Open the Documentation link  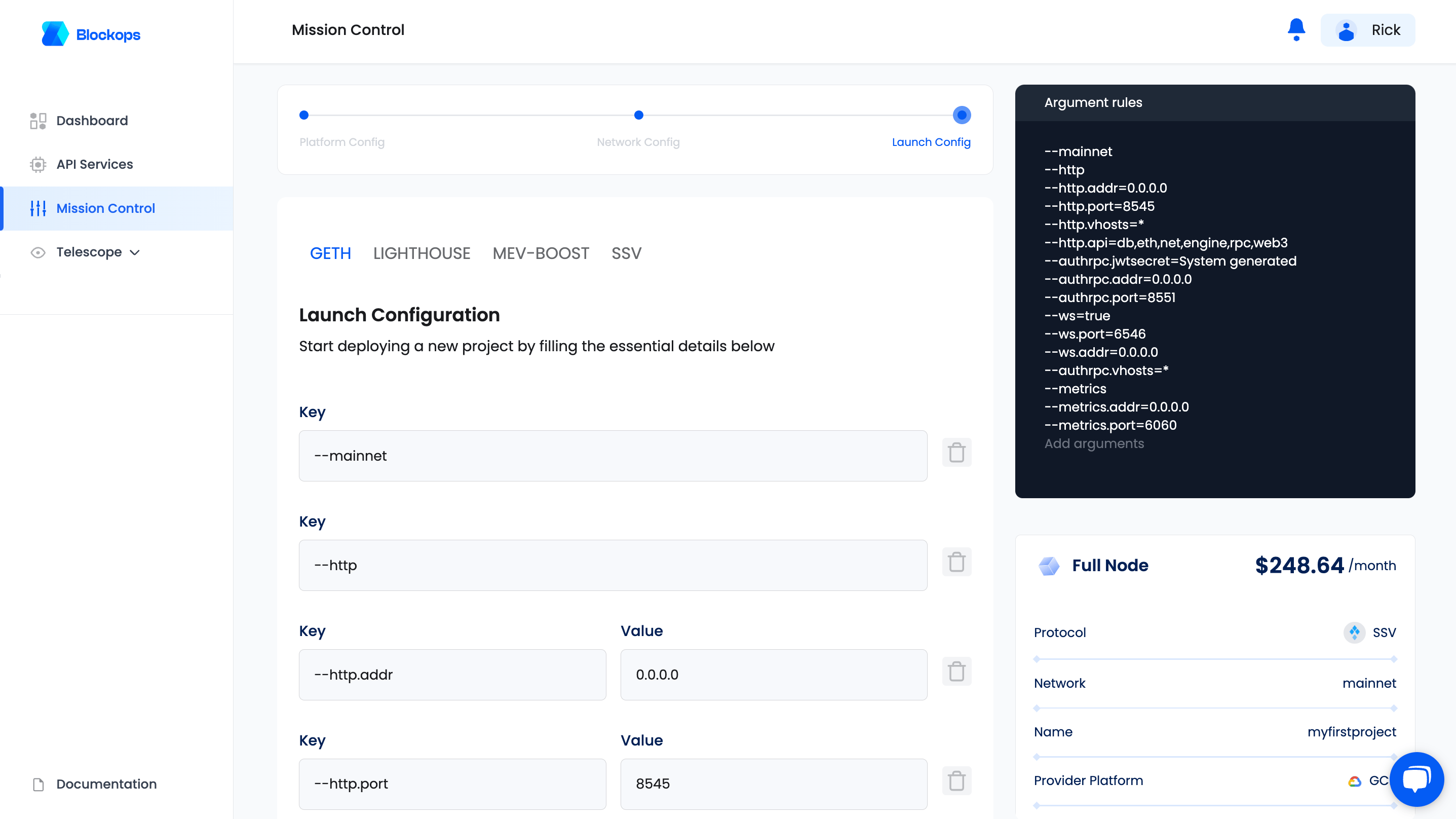[x=106, y=784]
